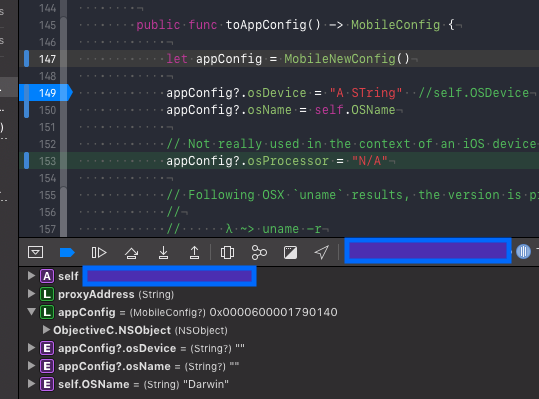Expand the proxyAddress variable row
539x399 pixels.
point(31,294)
